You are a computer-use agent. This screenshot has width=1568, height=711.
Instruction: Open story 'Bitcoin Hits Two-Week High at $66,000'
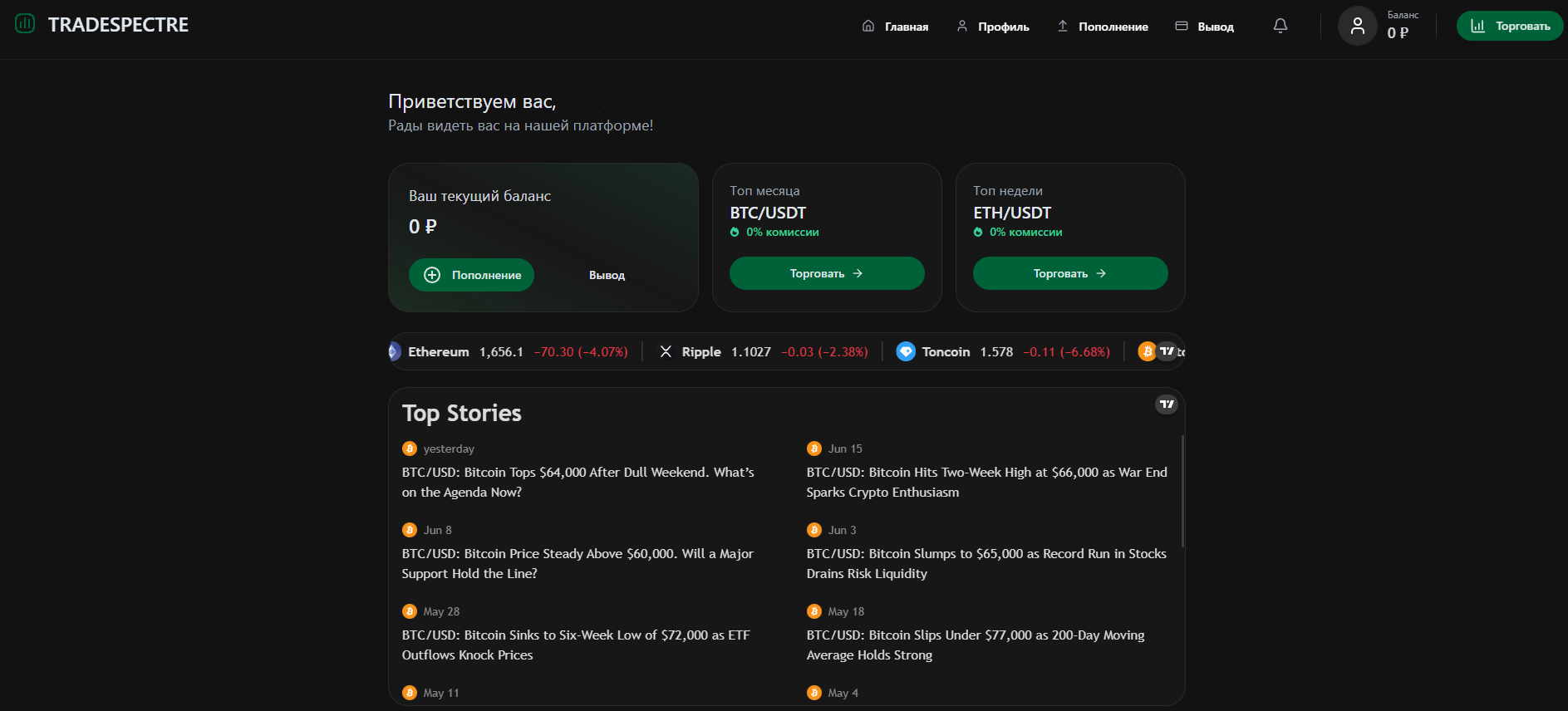click(x=987, y=482)
